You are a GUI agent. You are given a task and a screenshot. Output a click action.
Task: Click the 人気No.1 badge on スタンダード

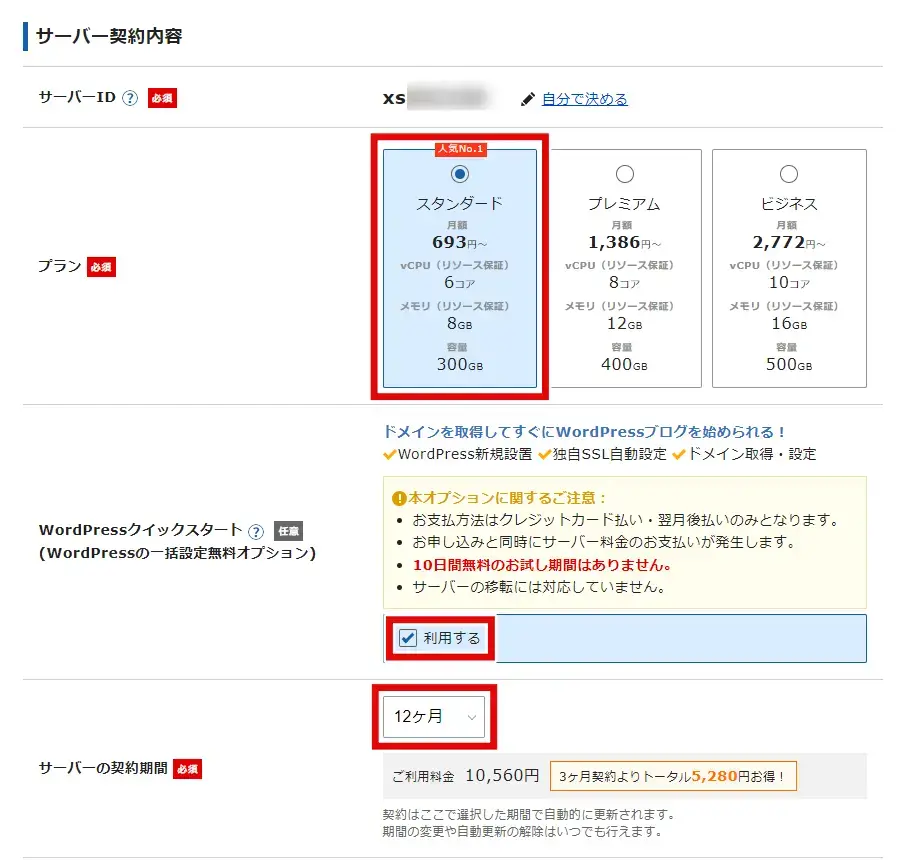pos(460,149)
